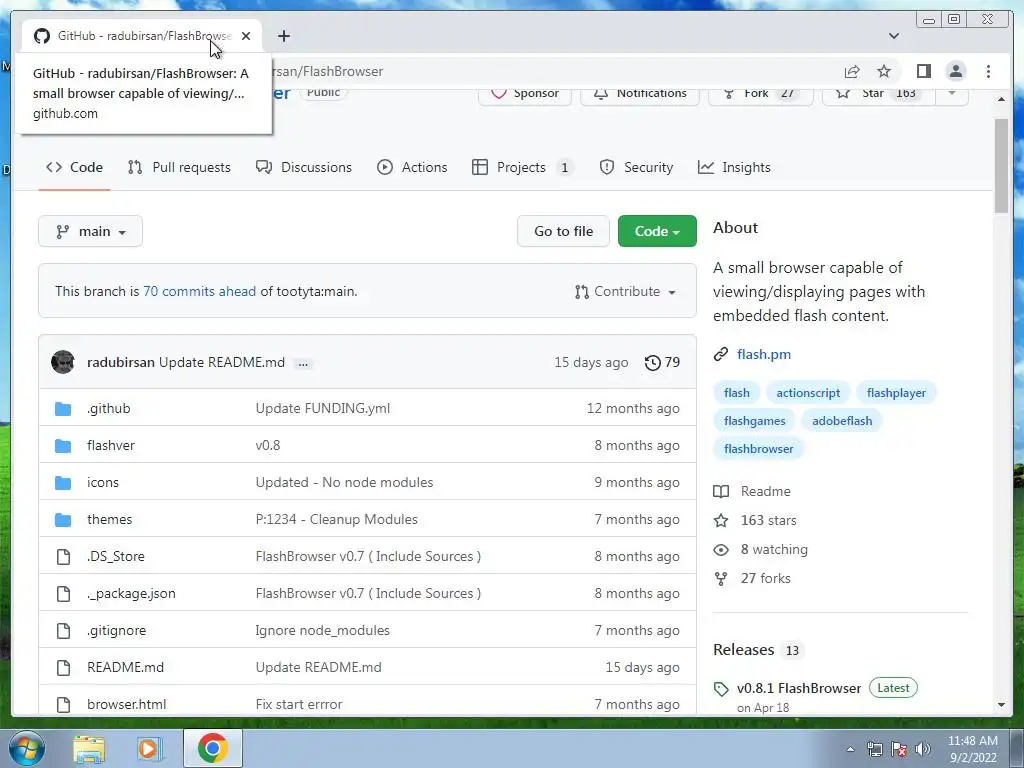The width and height of the screenshot is (1024, 768).
Task: Open the tab search chevron in title bar
Action: pyautogui.click(x=894, y=36)
